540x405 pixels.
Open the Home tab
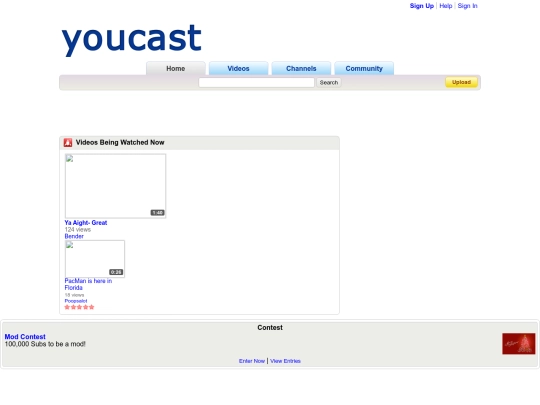(x=176, y=68)
